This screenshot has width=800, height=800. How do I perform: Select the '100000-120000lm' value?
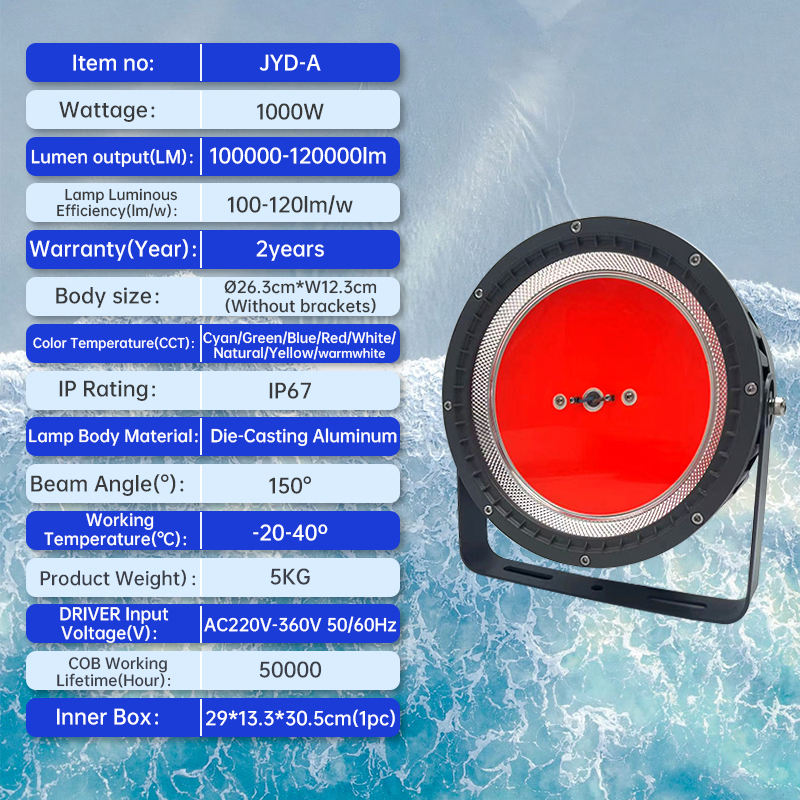[x=298, y=156]
